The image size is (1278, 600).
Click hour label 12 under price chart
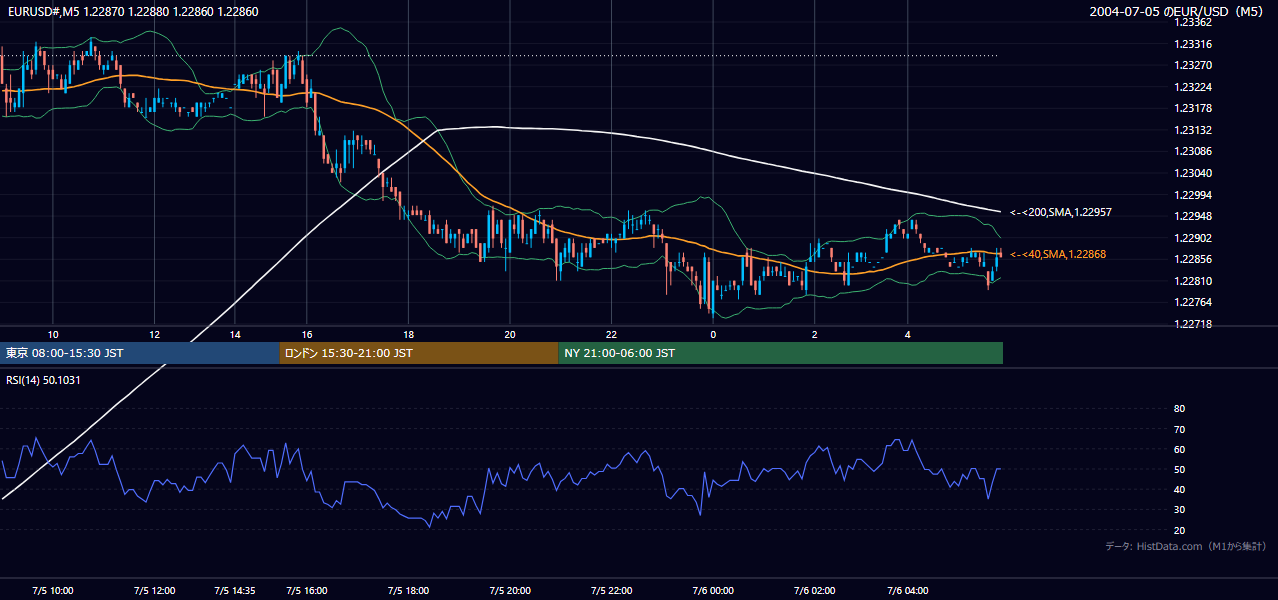(x=154, y=334)
